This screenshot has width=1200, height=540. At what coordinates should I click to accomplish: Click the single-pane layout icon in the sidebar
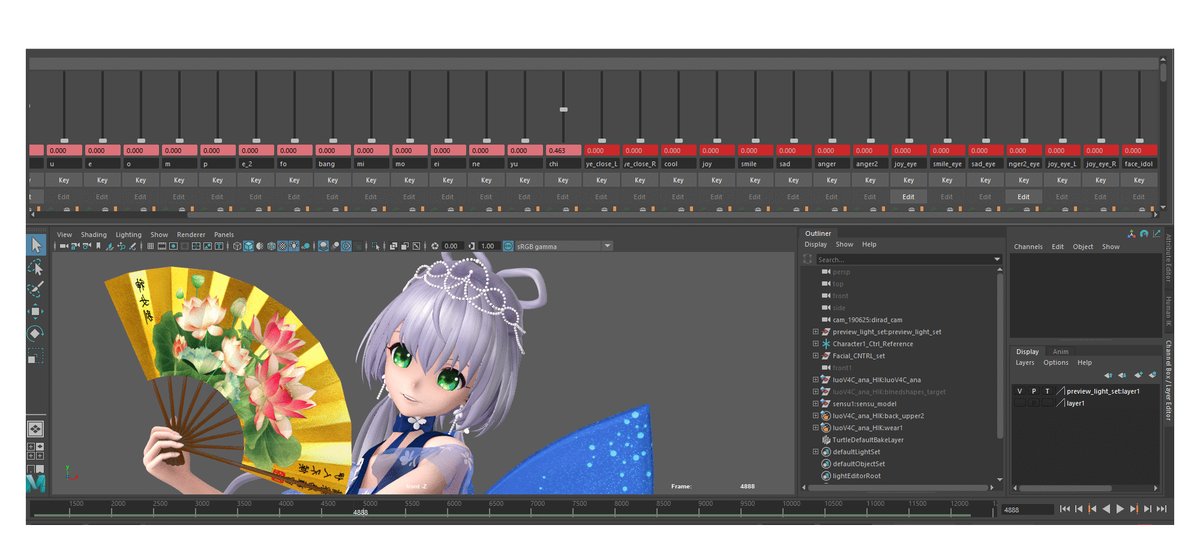pos(36,428)
